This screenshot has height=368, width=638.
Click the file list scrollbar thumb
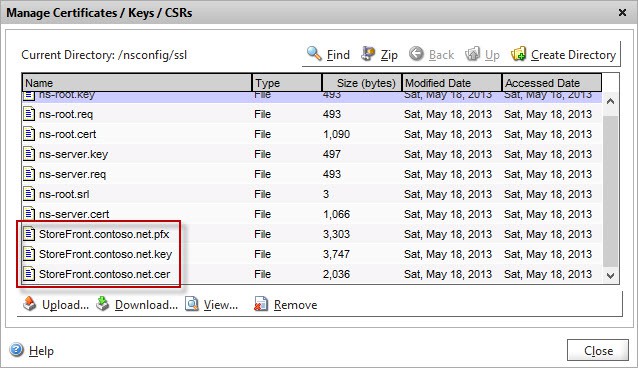coord(610,191)
